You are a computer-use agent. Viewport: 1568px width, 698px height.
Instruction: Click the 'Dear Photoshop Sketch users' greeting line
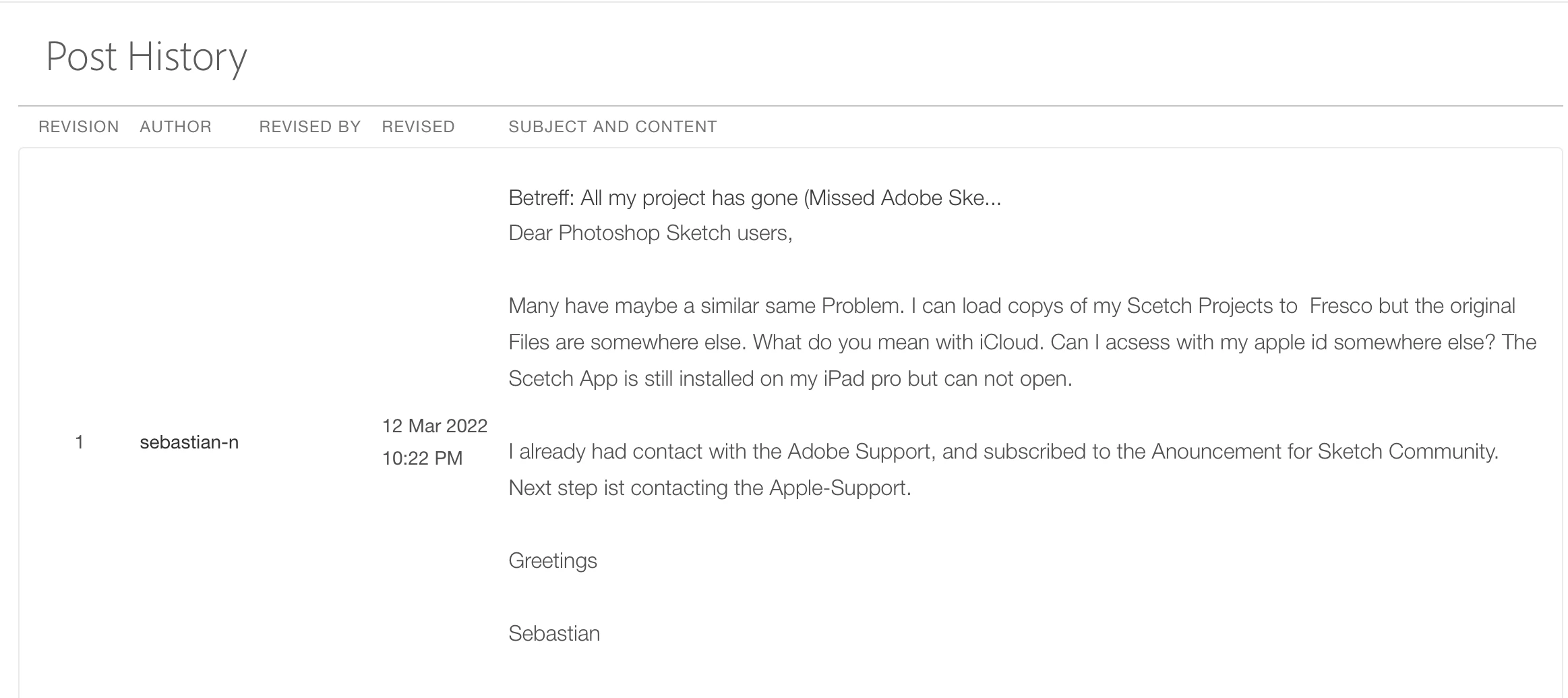coord(650,233)
